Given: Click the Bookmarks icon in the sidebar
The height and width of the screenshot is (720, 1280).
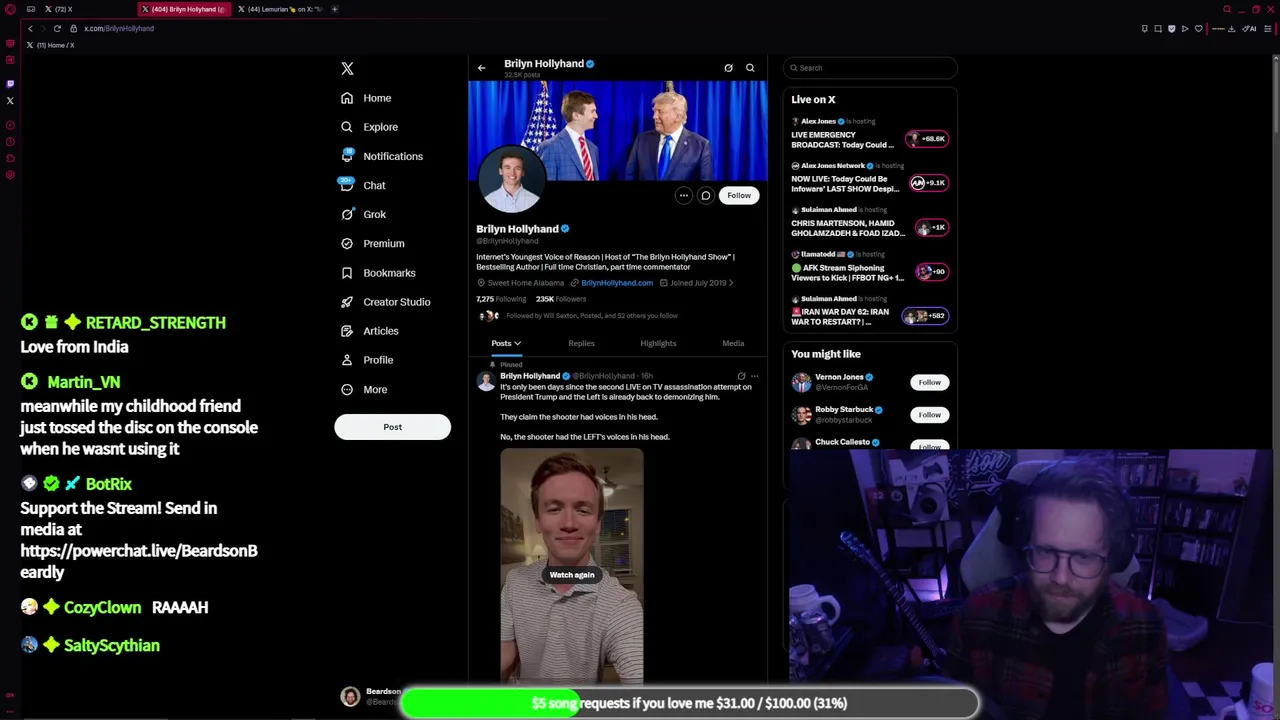Looking at the screenshot, I should pyautogui.click(x=347, y=272).
